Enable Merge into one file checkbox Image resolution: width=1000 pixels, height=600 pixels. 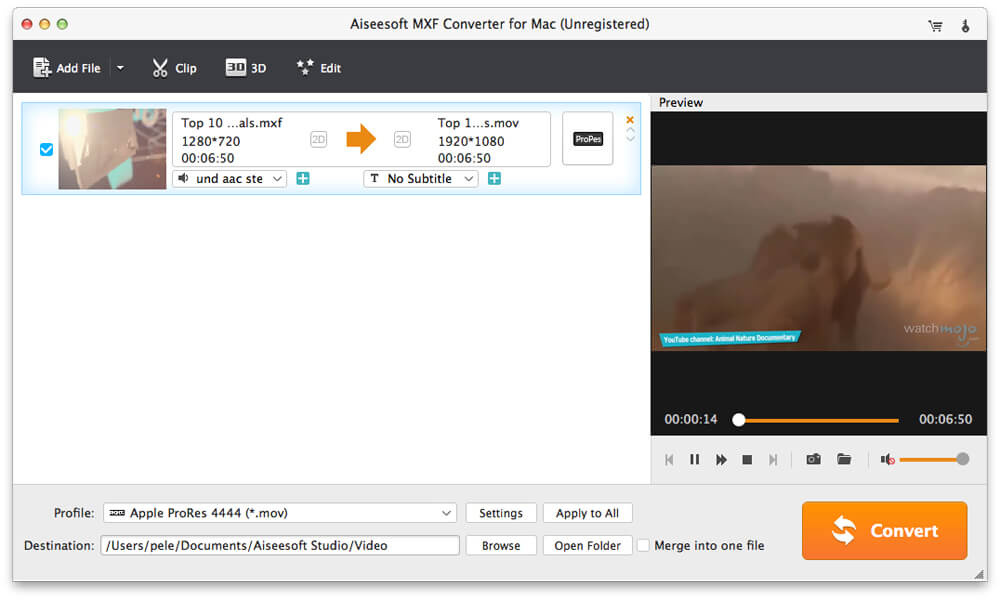click(x=643, y=545)
